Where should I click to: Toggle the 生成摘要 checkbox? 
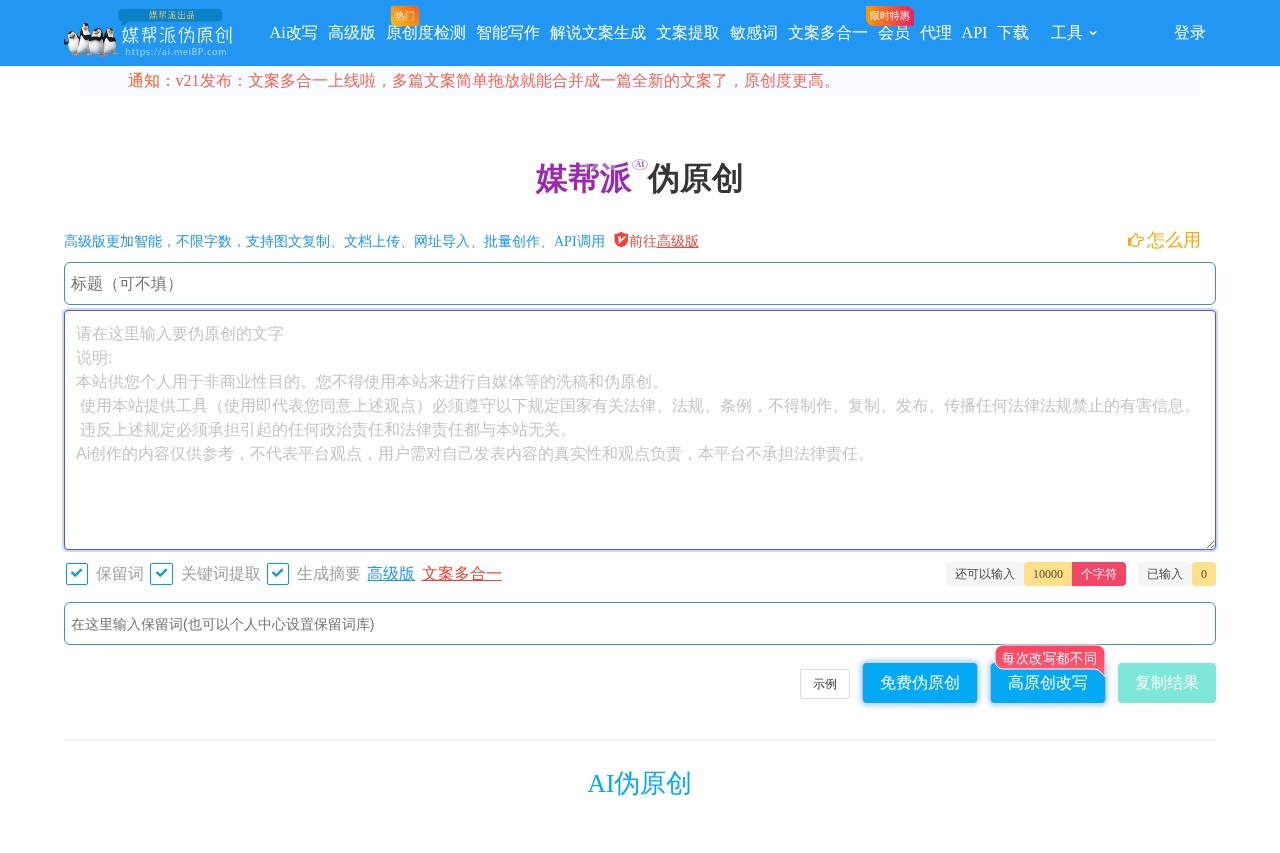278,574
